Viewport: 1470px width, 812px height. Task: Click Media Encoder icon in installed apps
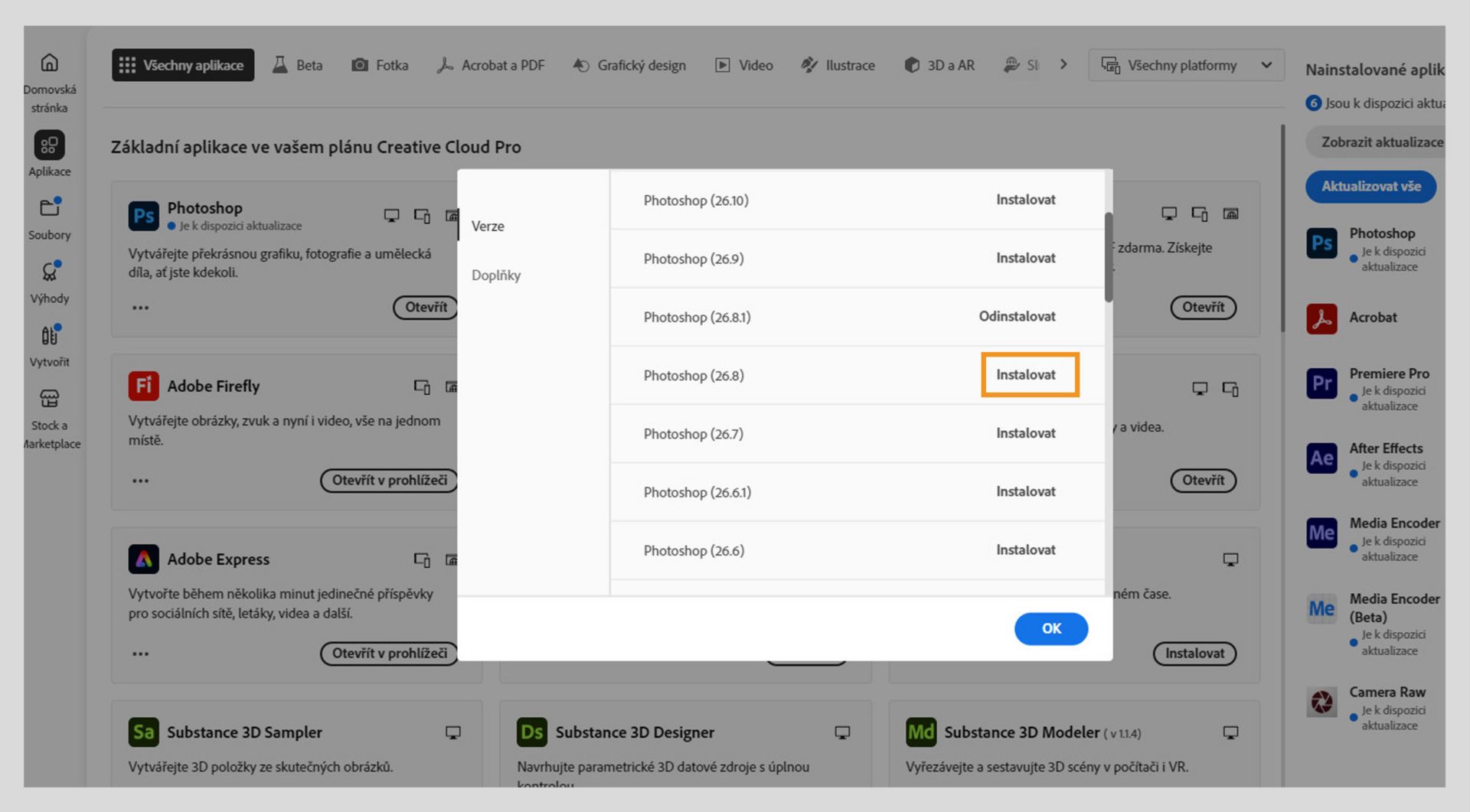click(x=1322, y=533)
